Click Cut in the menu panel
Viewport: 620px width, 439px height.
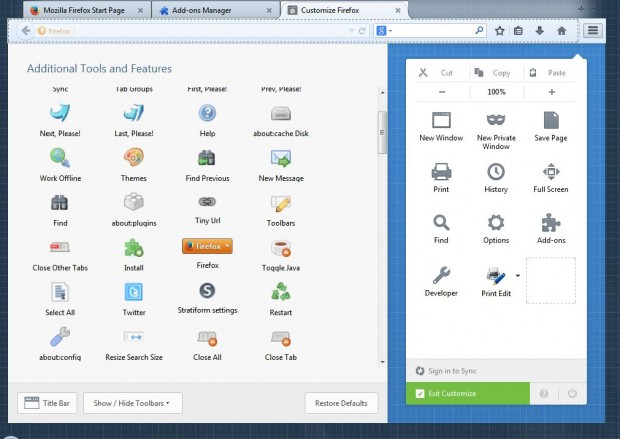click(x=442, y=73)
